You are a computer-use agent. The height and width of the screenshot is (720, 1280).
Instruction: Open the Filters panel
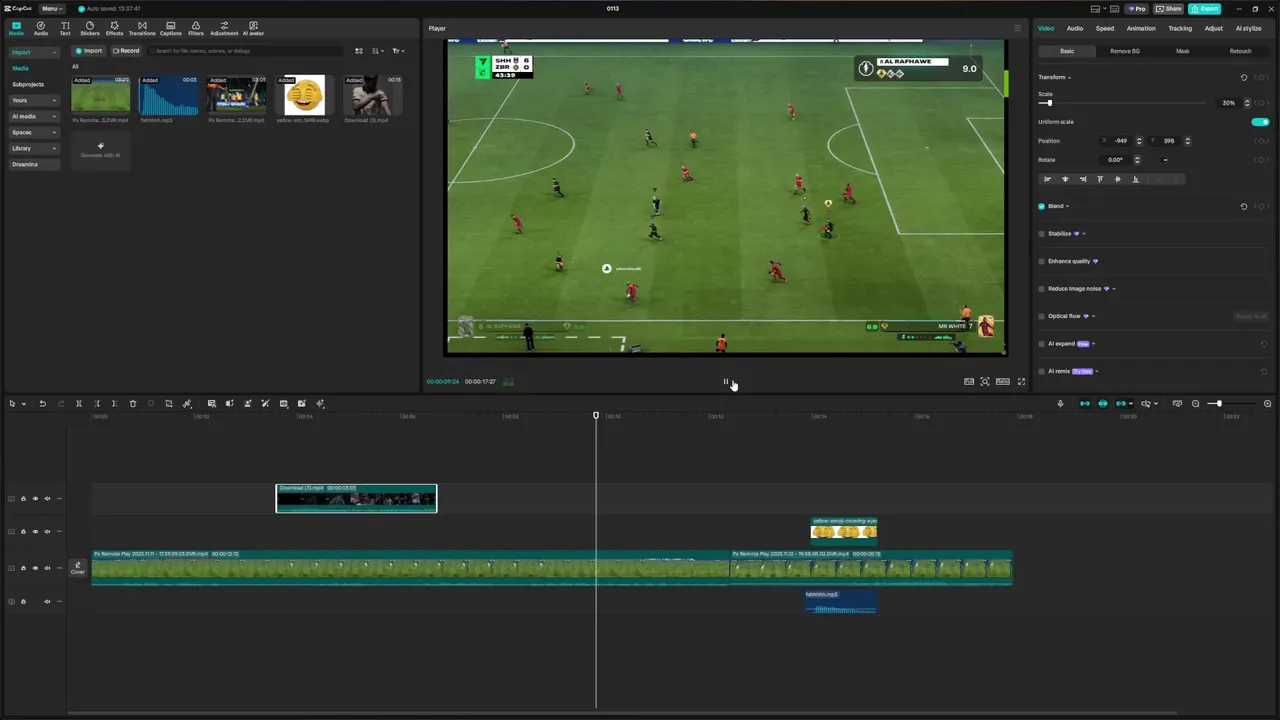pos(196,28)
